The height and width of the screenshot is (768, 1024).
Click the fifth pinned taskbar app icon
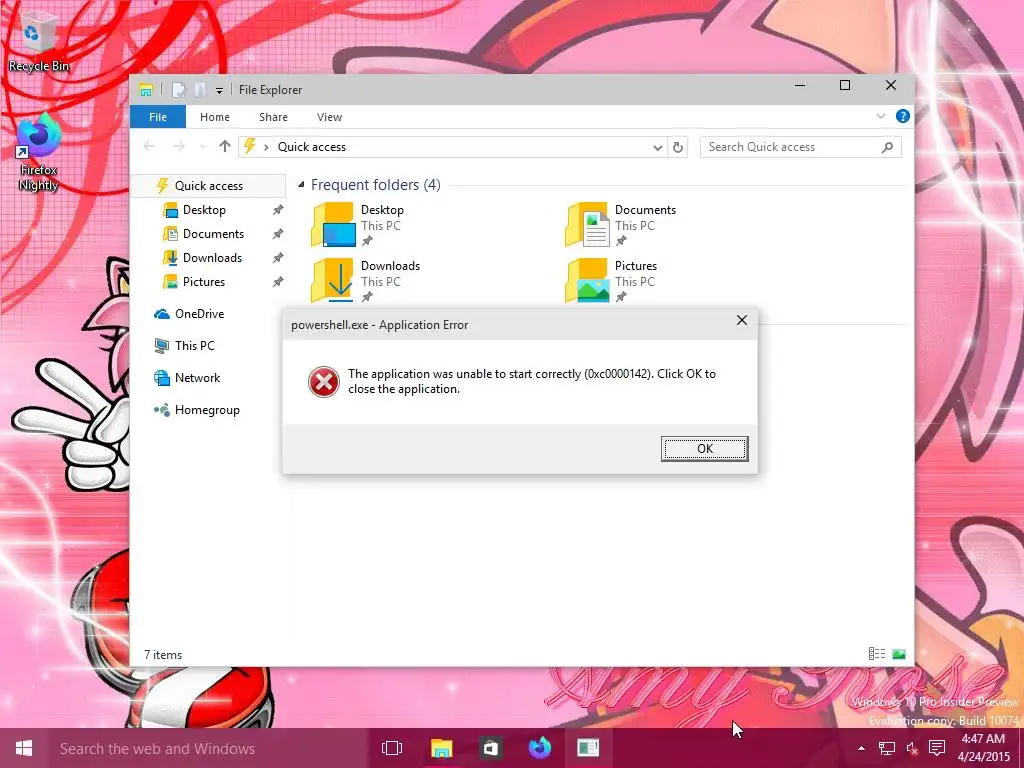(588, 748)
